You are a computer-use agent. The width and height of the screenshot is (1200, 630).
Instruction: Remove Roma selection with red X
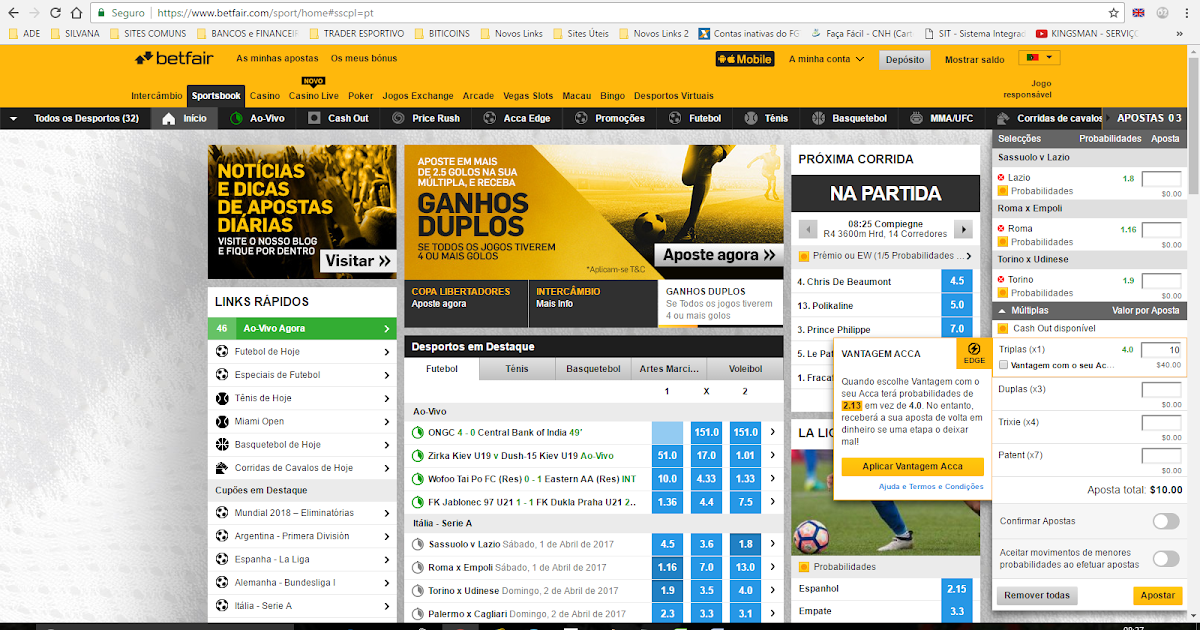click(1000, 229)
